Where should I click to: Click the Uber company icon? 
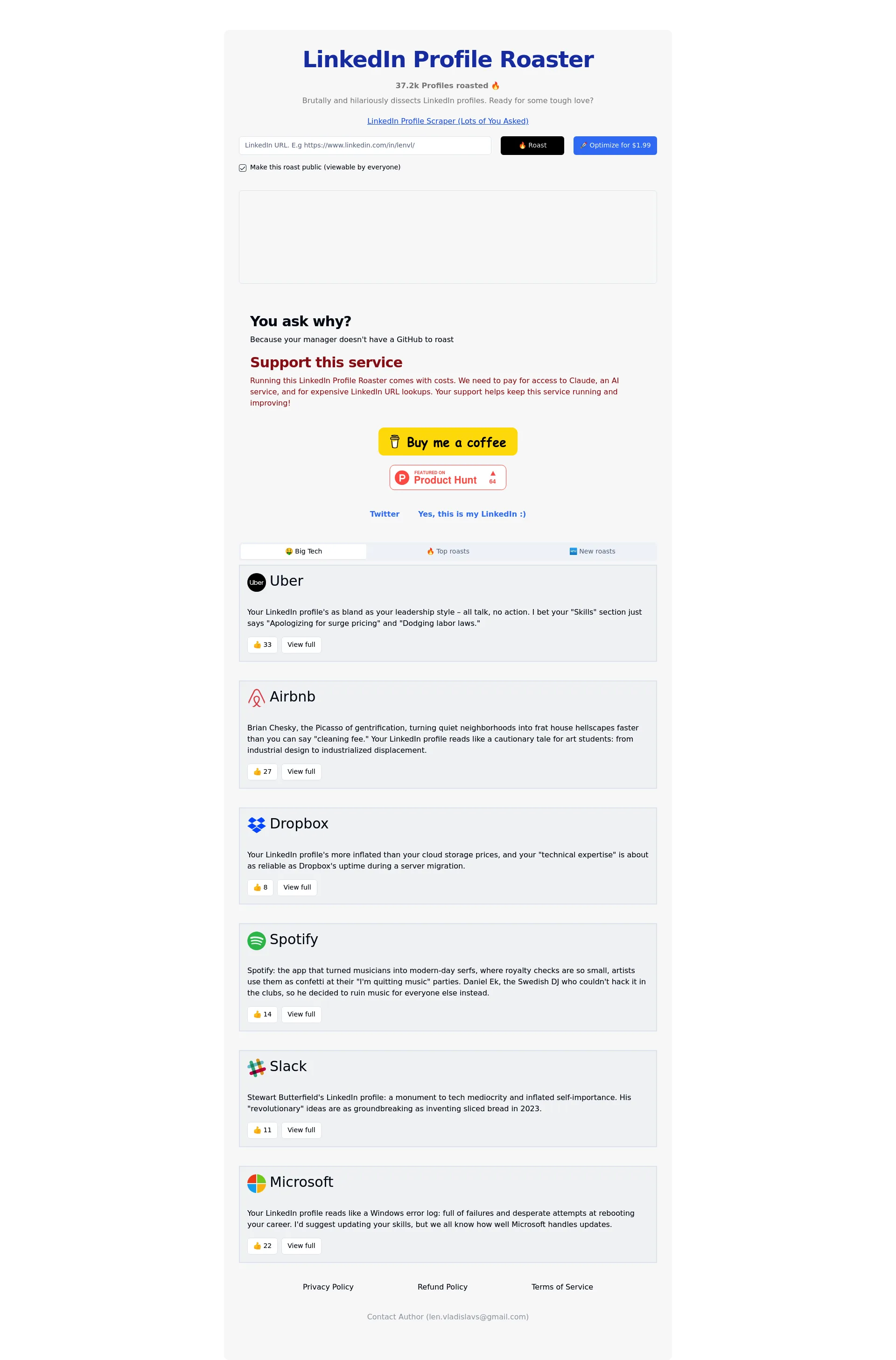coord(257,580)
